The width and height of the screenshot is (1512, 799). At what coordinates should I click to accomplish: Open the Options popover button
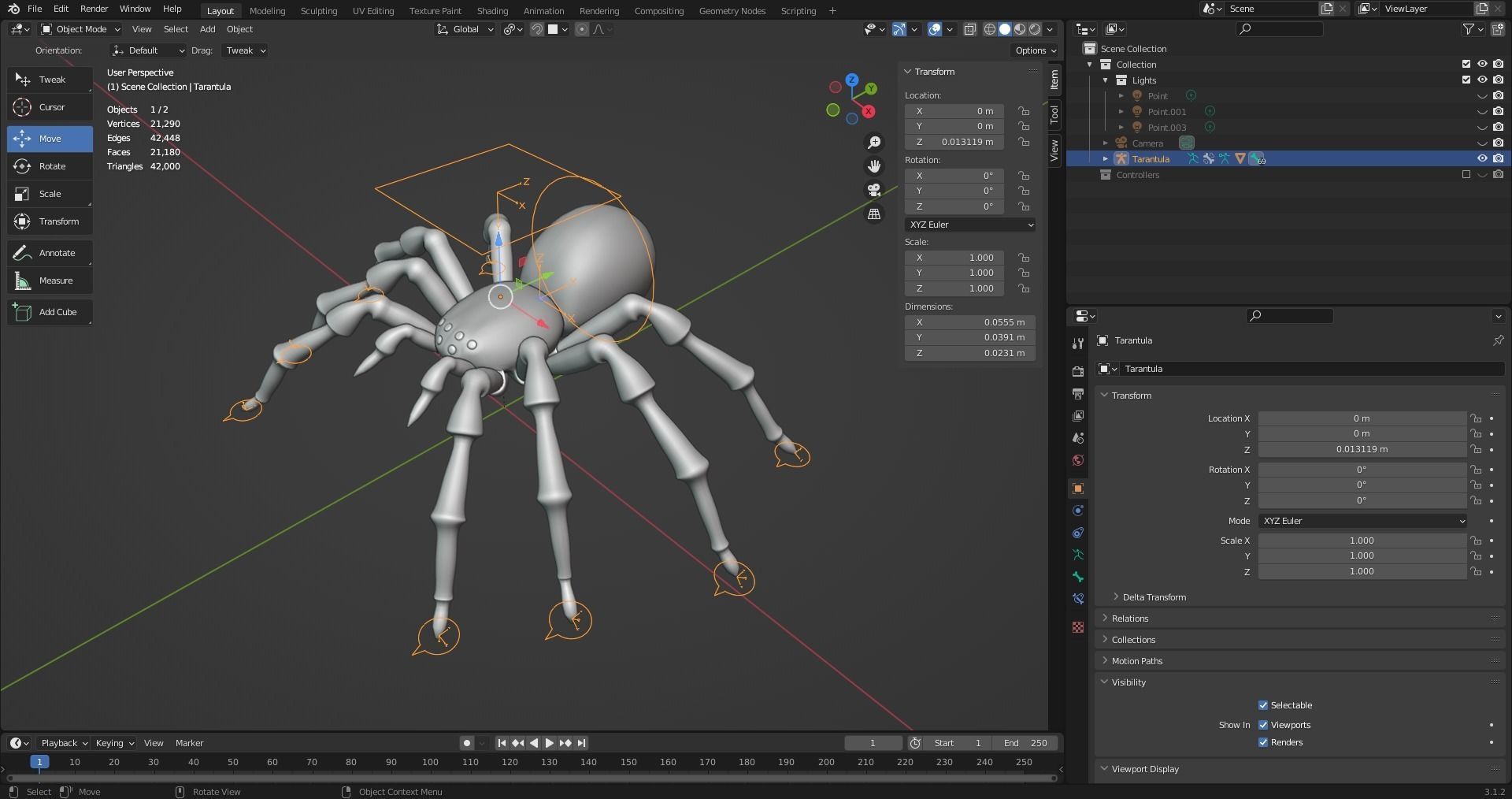coord(1036,50)
